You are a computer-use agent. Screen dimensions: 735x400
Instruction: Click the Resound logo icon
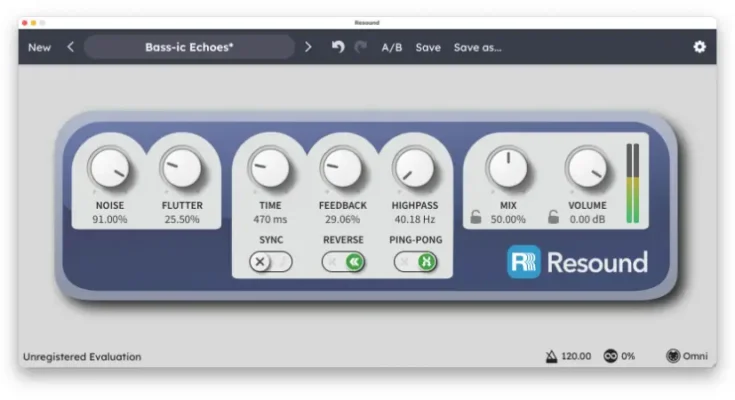[x=524, y=262]
